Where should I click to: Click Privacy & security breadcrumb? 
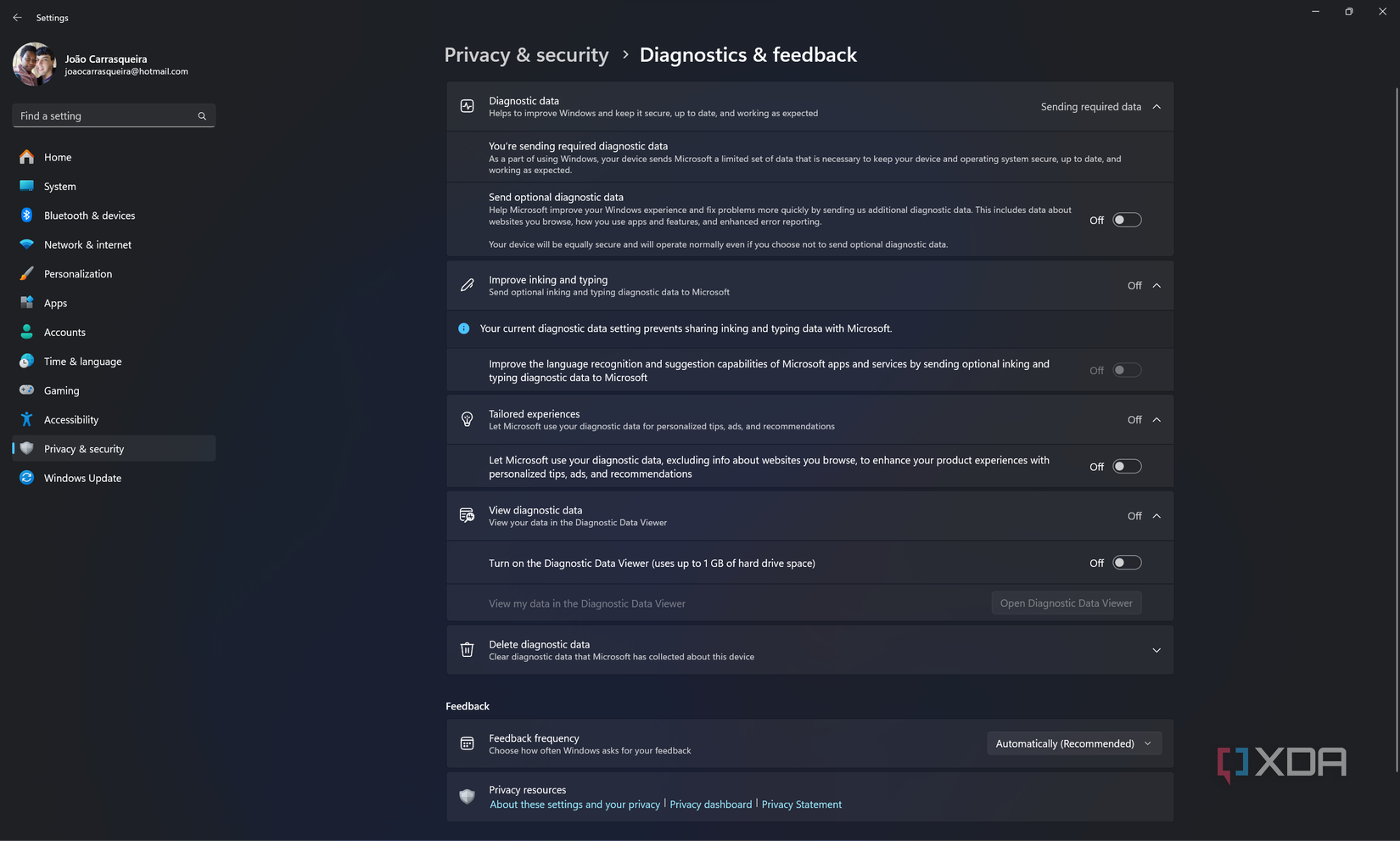526,54
